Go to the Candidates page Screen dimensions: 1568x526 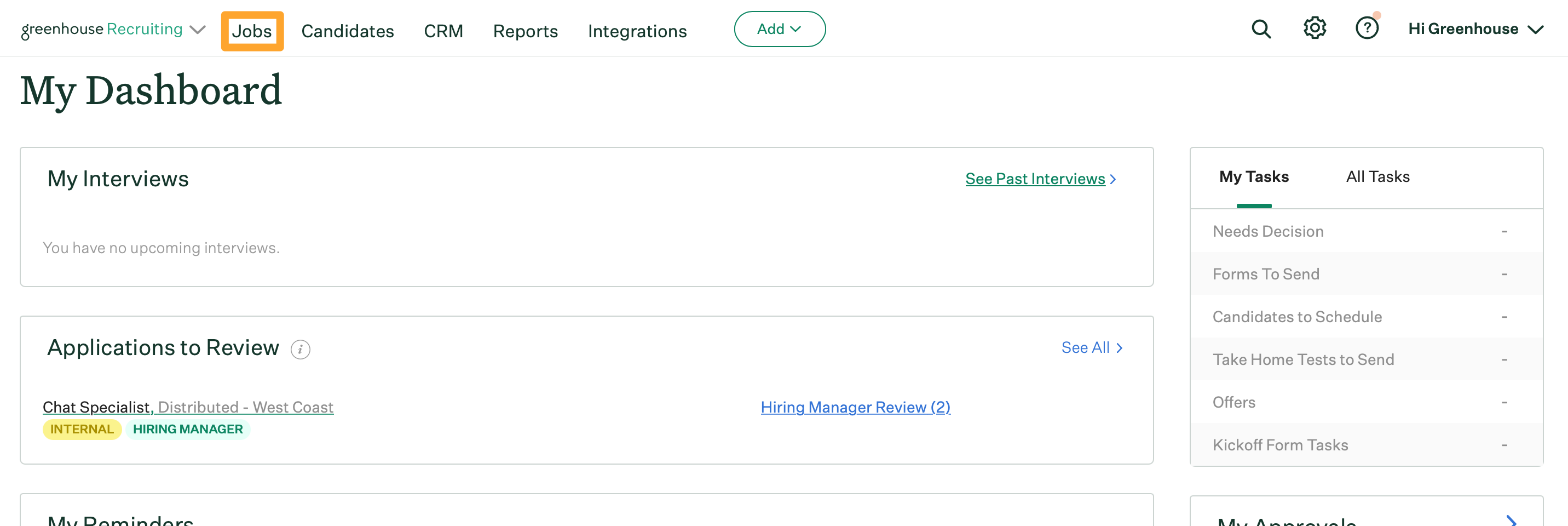[348, 31]
